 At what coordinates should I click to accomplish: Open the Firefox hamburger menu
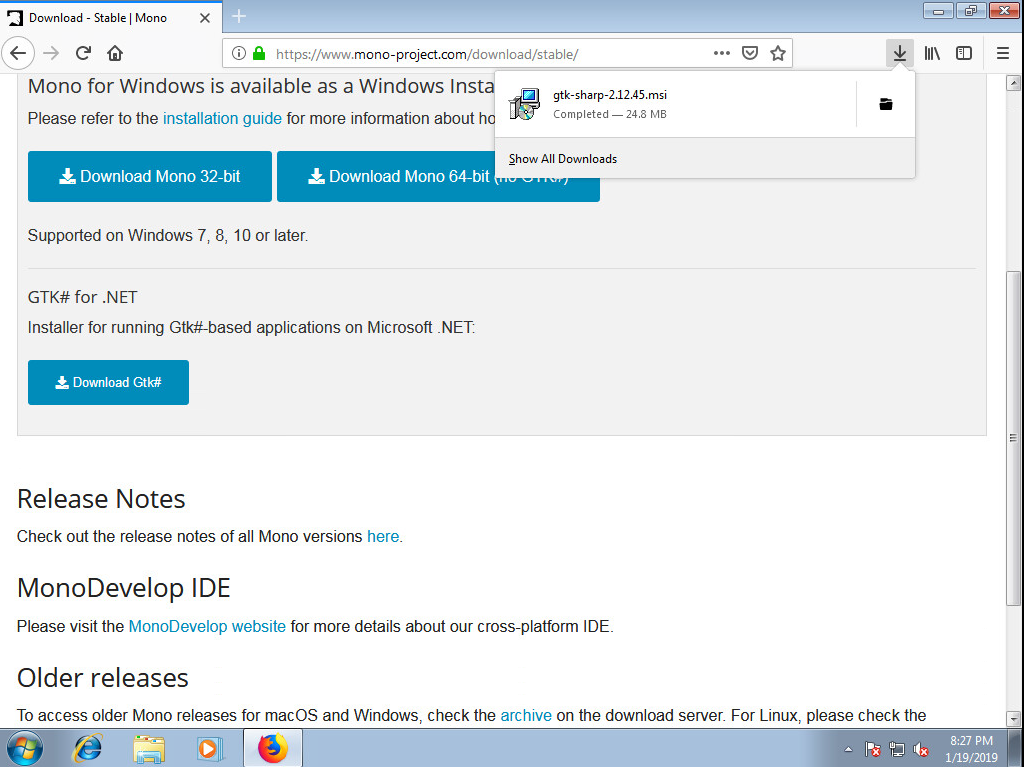pyautogui.click(x=1003, y=54)
